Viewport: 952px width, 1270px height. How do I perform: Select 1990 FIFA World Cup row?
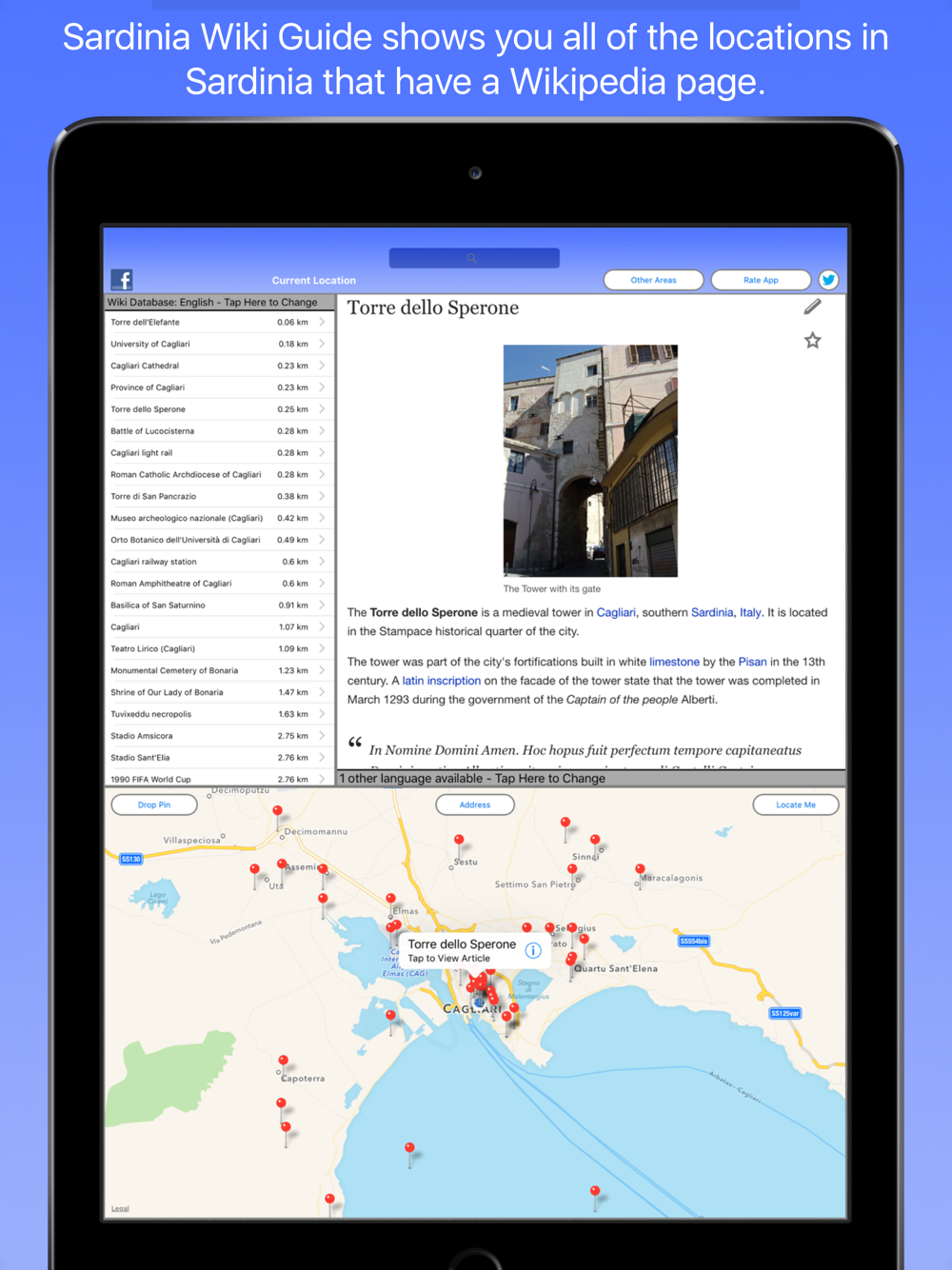pos(219,779)
